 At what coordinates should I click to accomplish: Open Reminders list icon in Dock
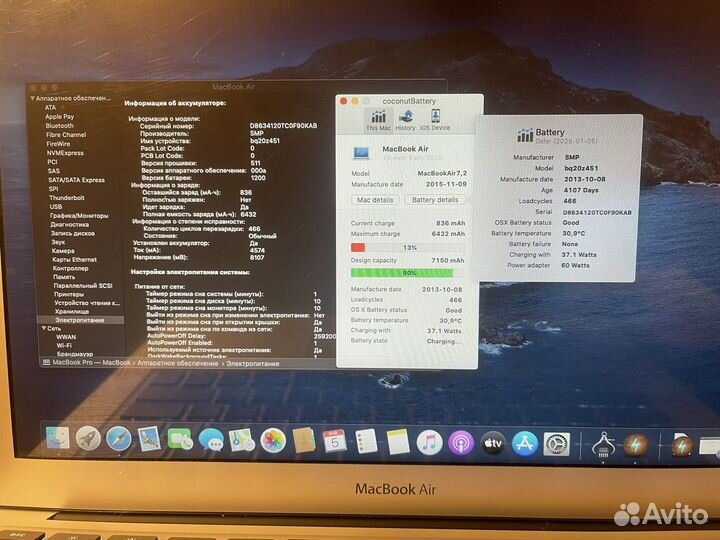click(366, 442)
